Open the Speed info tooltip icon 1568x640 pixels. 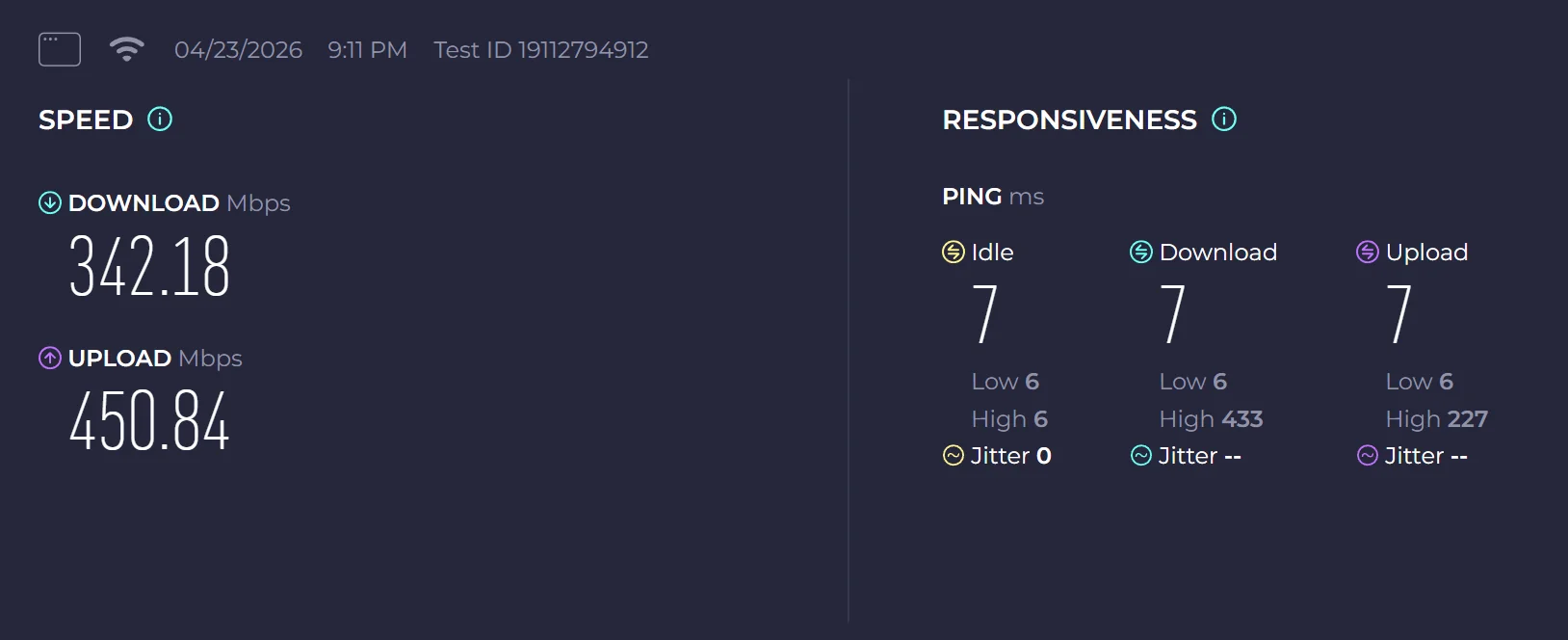160,120
